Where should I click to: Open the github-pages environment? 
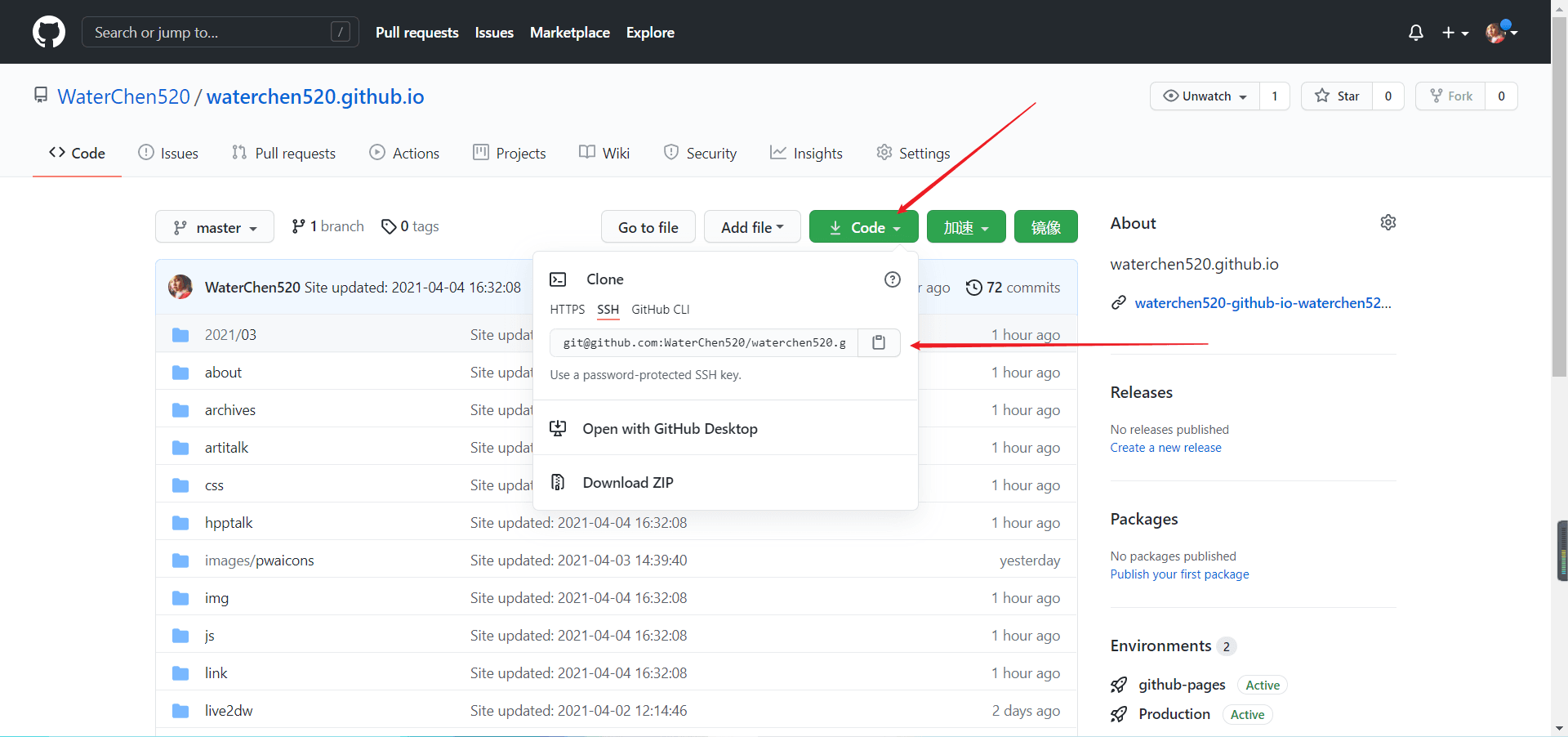1182,685
